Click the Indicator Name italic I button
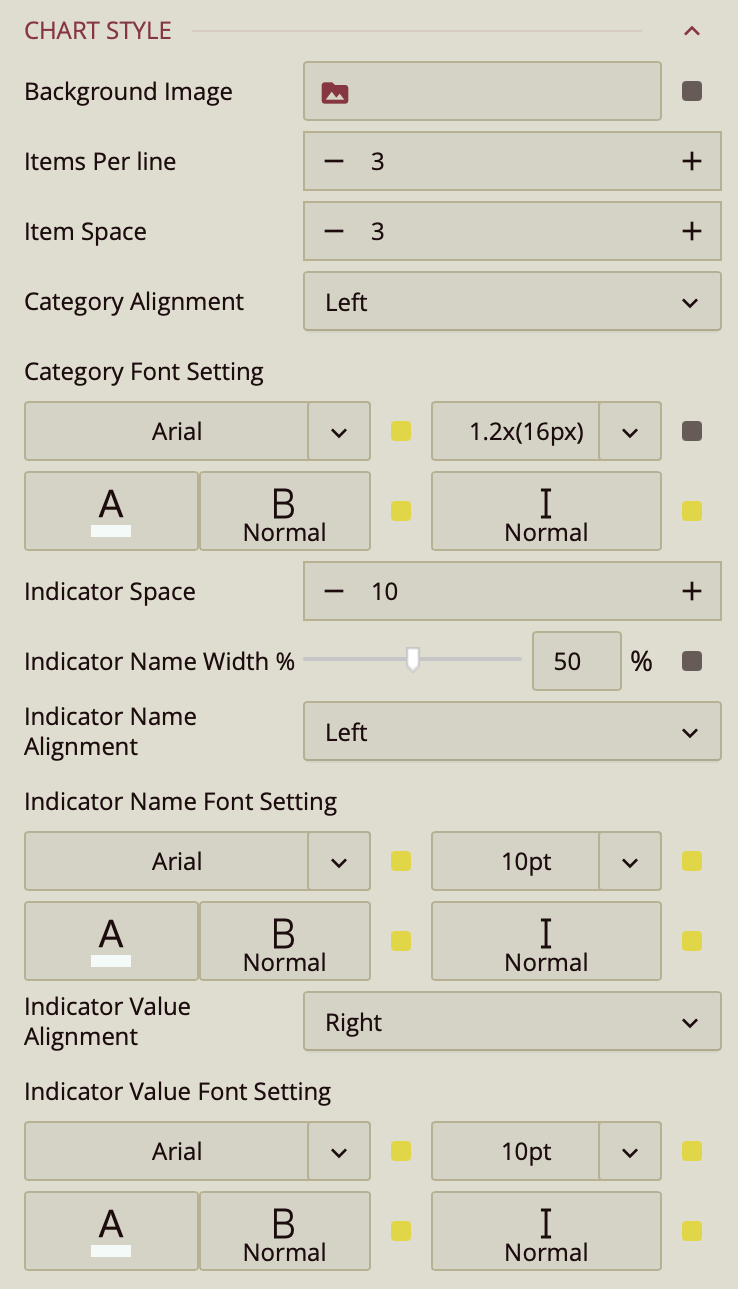Viewport: 738px width, 1289px height. [x=546, y=941]
